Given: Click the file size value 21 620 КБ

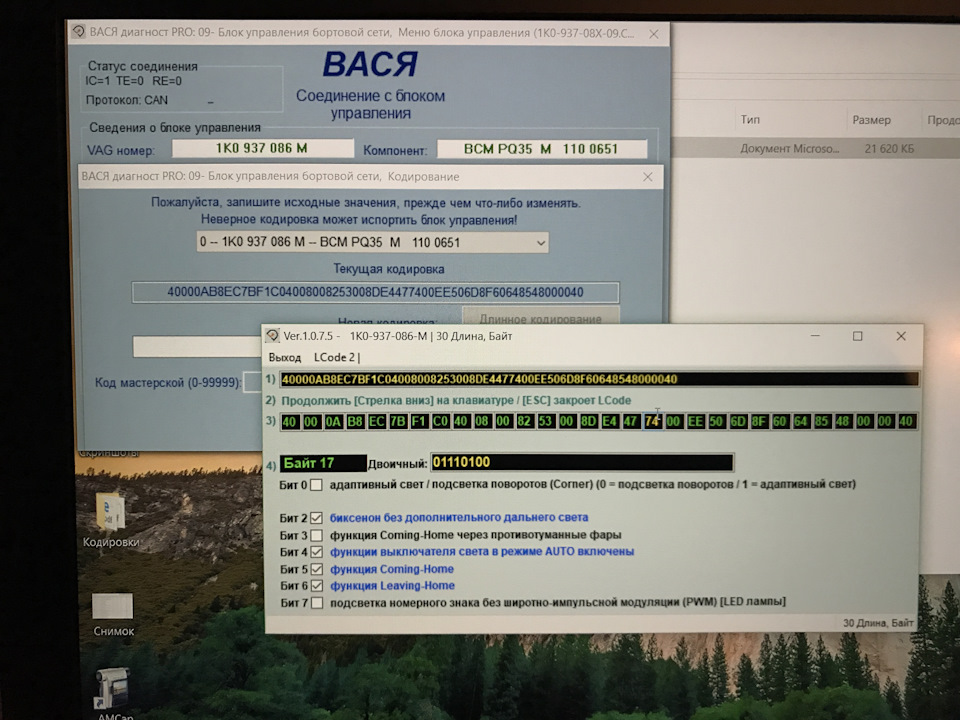Looking at the screenshot, I should coord(889,148).
